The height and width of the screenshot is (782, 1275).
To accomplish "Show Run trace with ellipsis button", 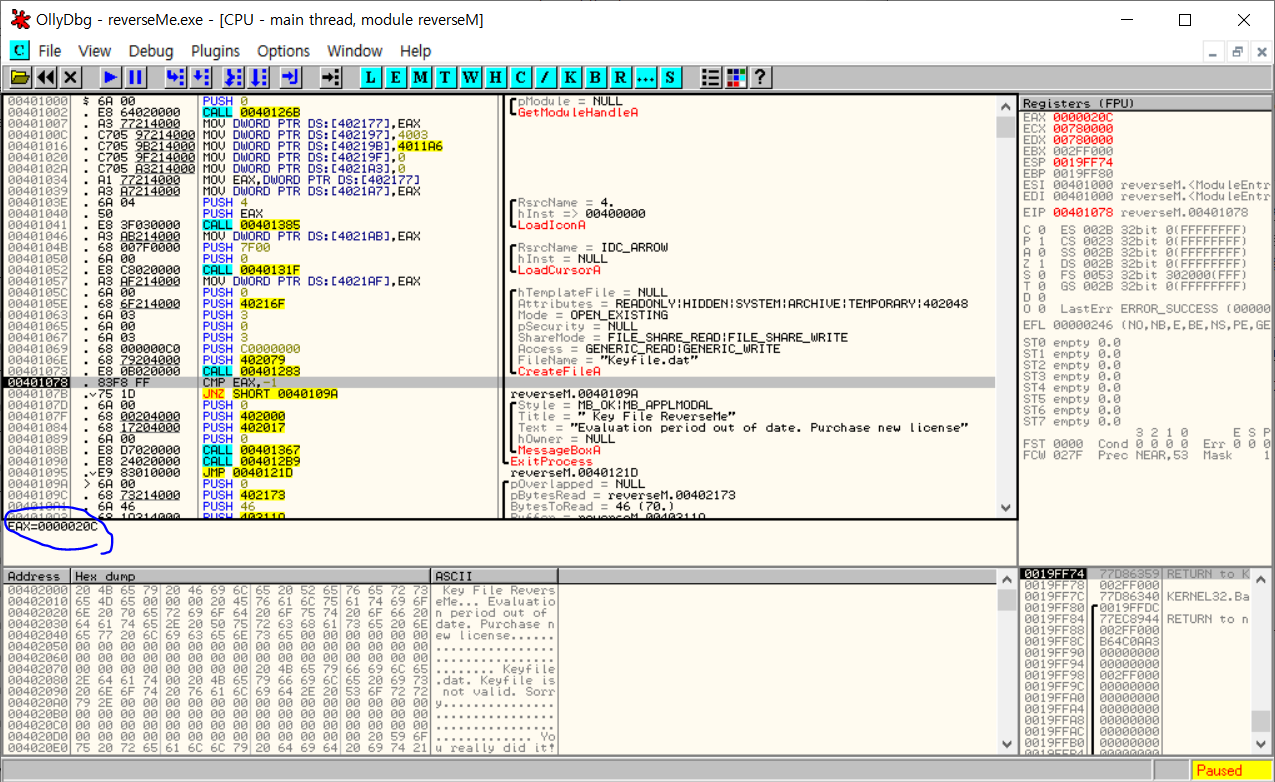I will (646, 77).
